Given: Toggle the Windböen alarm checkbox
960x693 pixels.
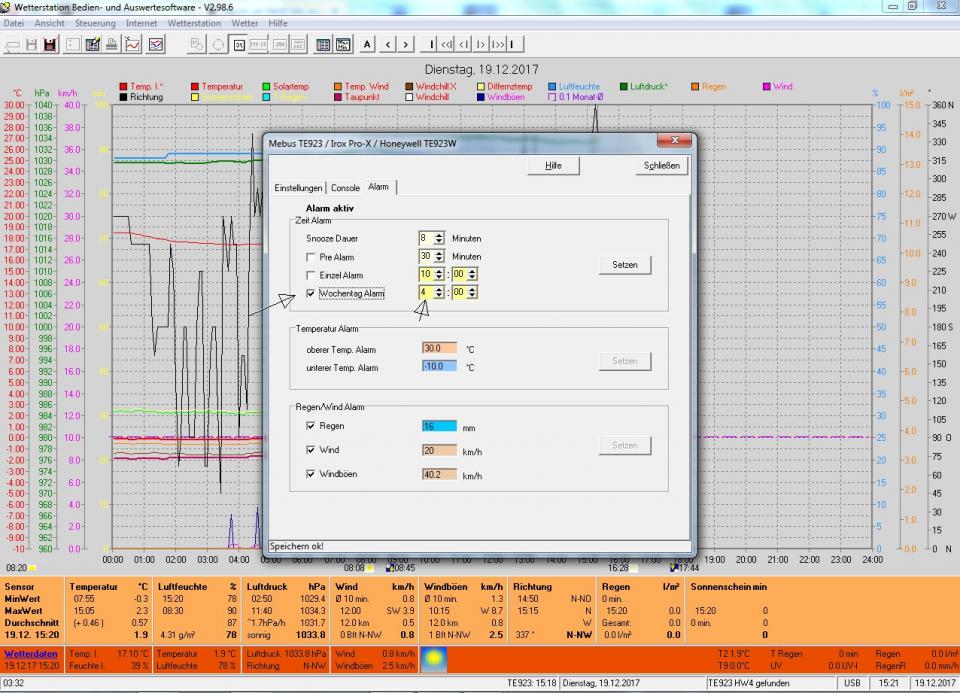Looking at the screenshot, I should [310, 473].
